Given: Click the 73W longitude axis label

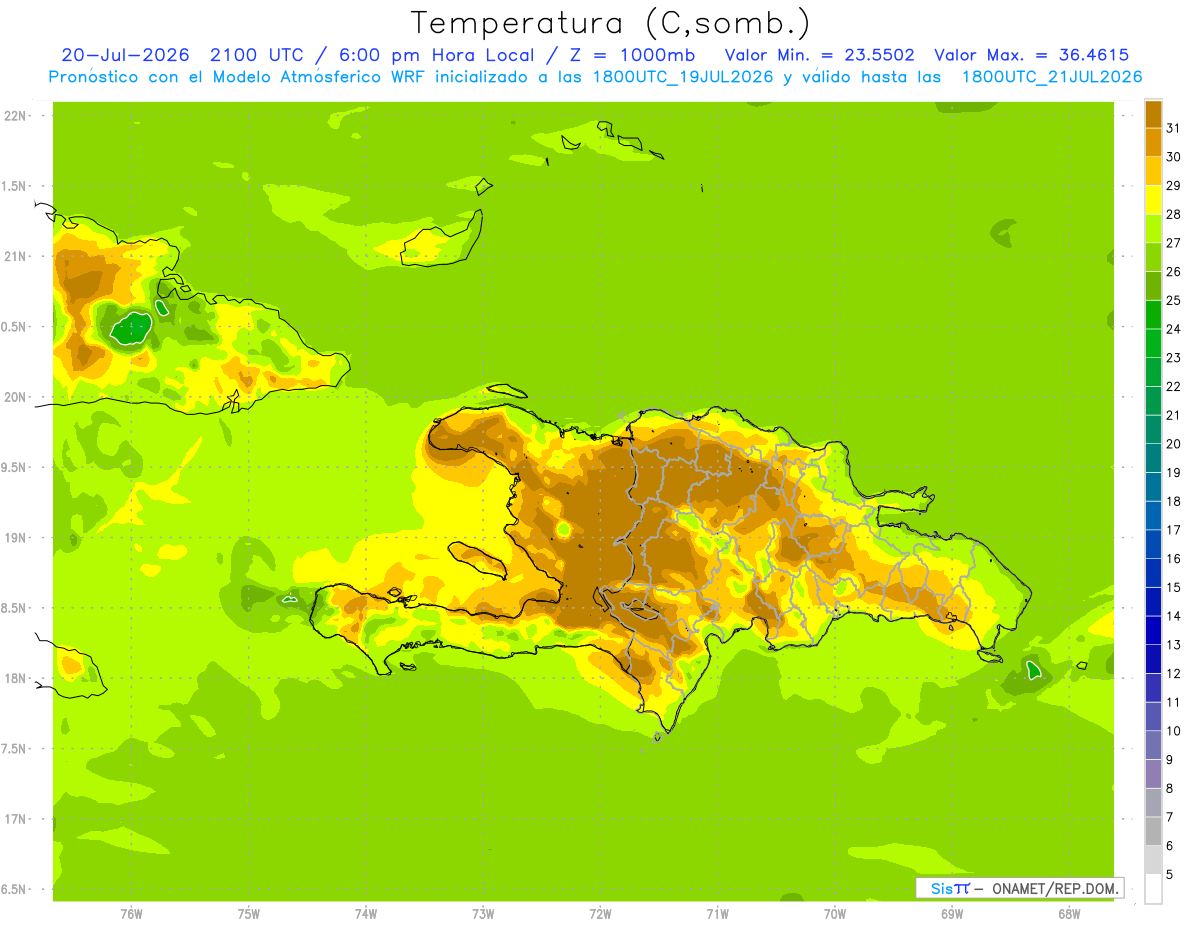Looking at the screenshot, I should click(x=483, y=914).
